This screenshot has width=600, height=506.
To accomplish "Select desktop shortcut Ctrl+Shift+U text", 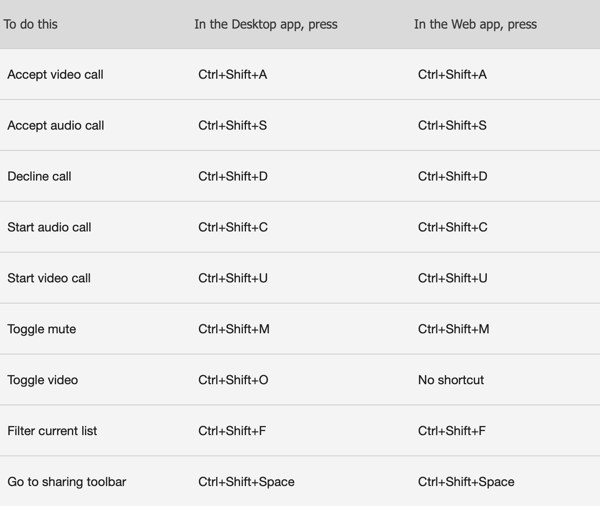I will click(x=233, y=278).
